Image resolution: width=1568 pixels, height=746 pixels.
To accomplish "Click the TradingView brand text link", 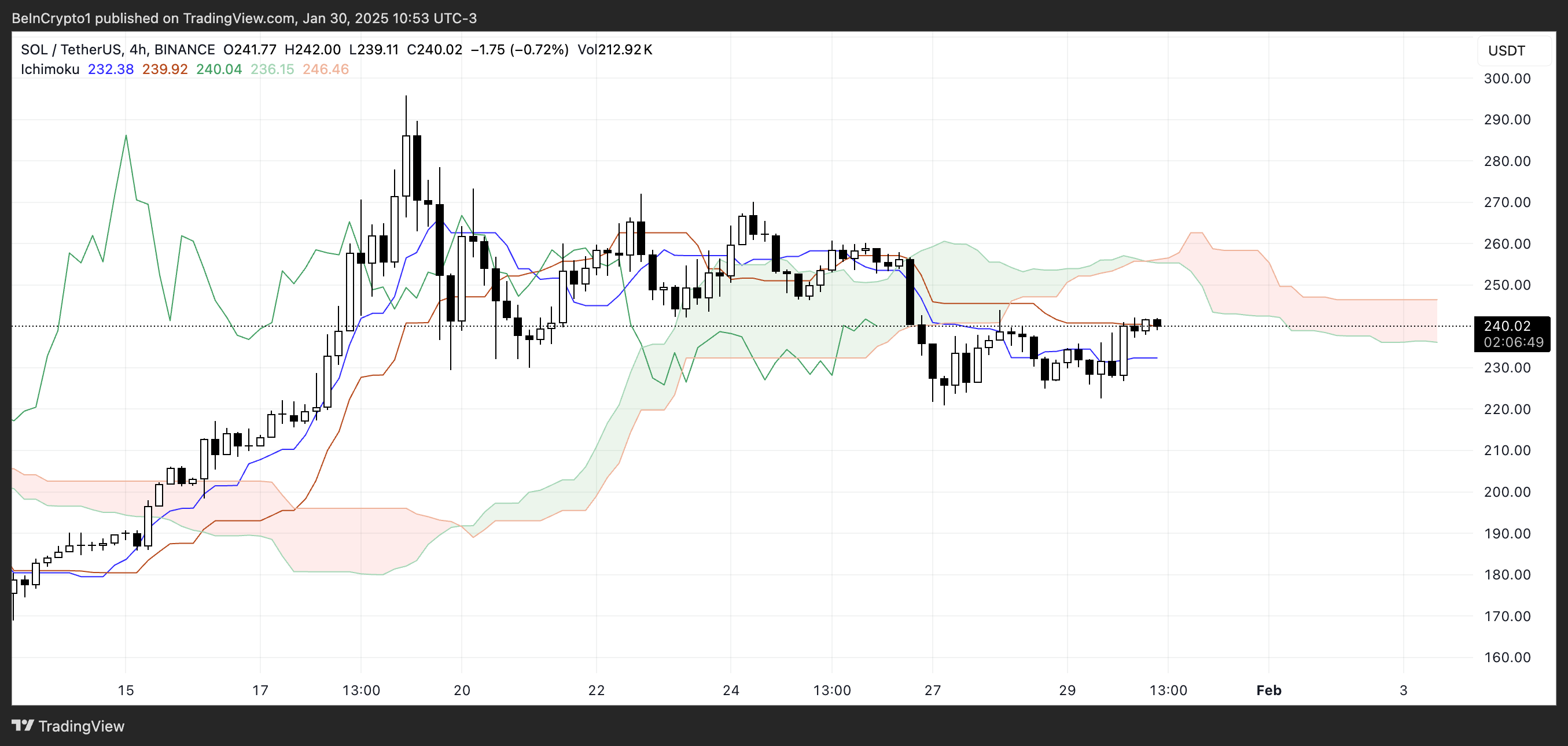I will [x=81, y=726].
